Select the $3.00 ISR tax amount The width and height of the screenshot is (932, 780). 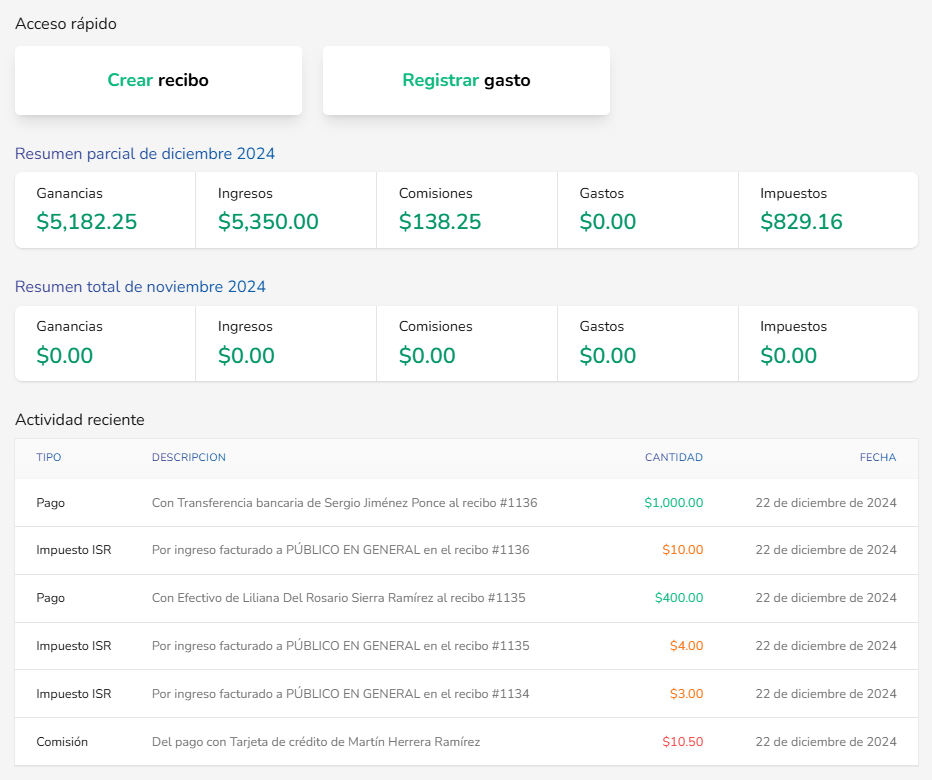687,694
